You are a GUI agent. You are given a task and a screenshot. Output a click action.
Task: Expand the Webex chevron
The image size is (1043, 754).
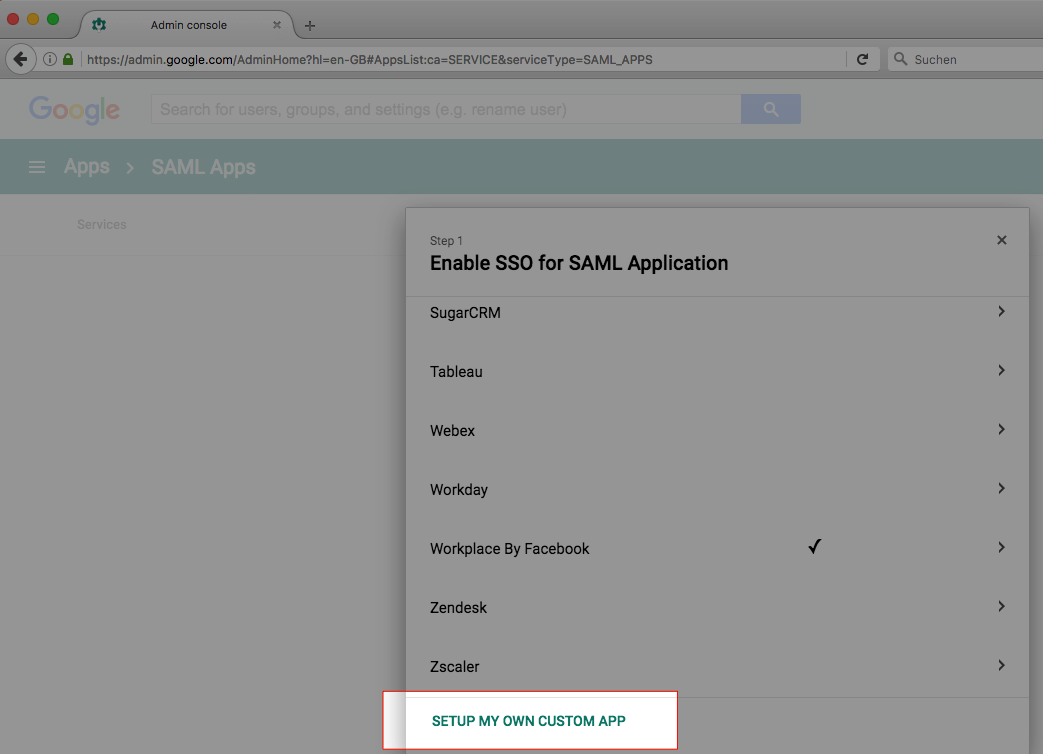1001,430
